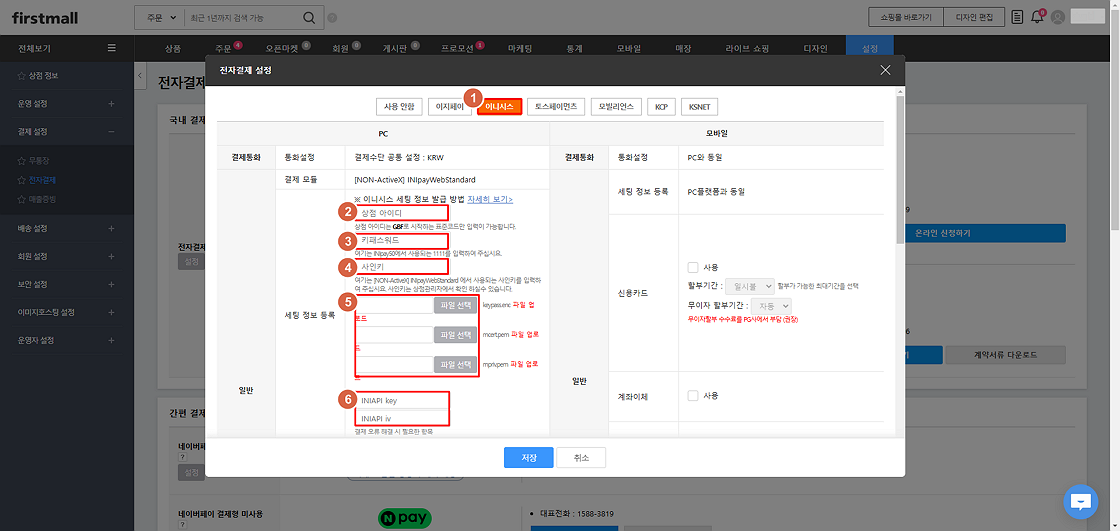This screenshot has width=1120, height=531.
Task: Open the document list icon in header
Action: (x=1017, y=16)
